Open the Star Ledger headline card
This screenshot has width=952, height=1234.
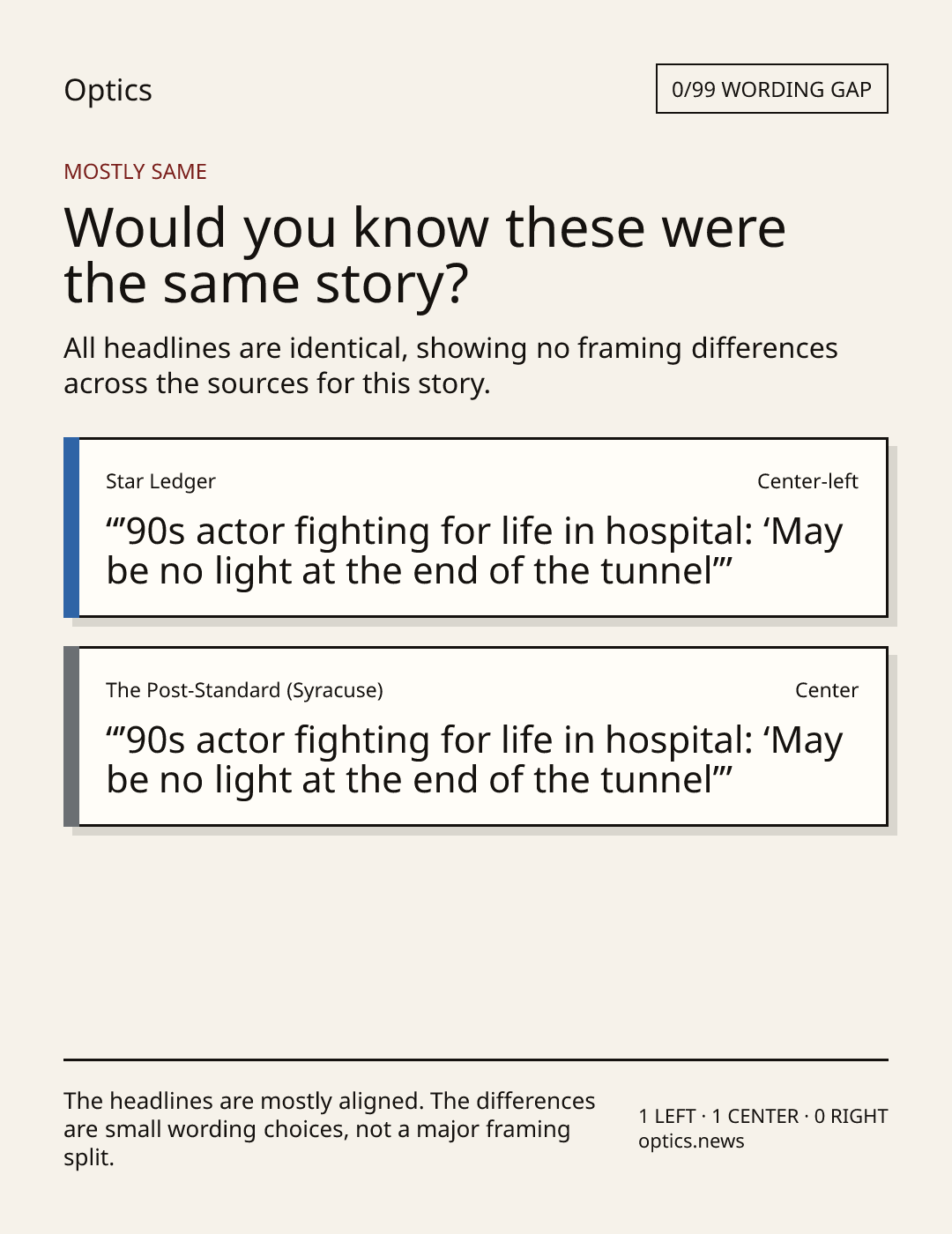476,527
